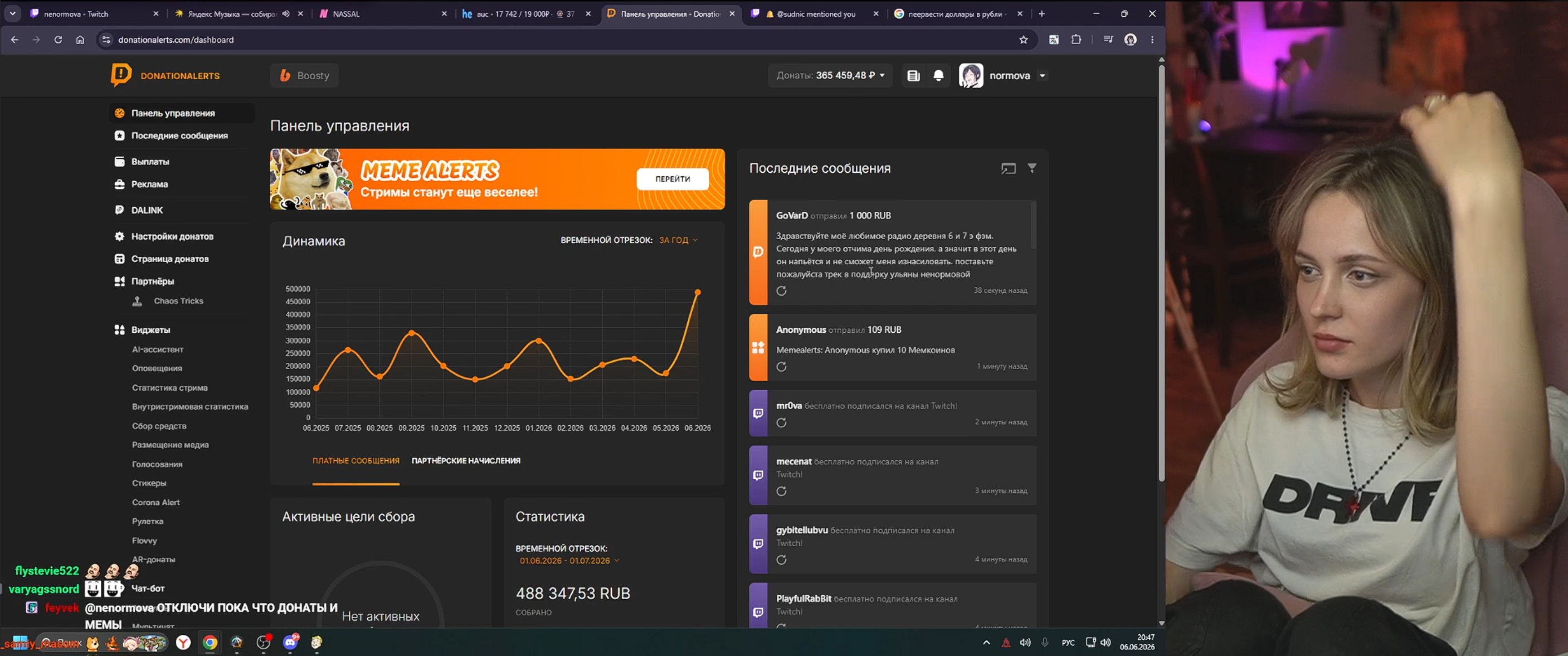Open the Flovvy widget

coord(144,541)
